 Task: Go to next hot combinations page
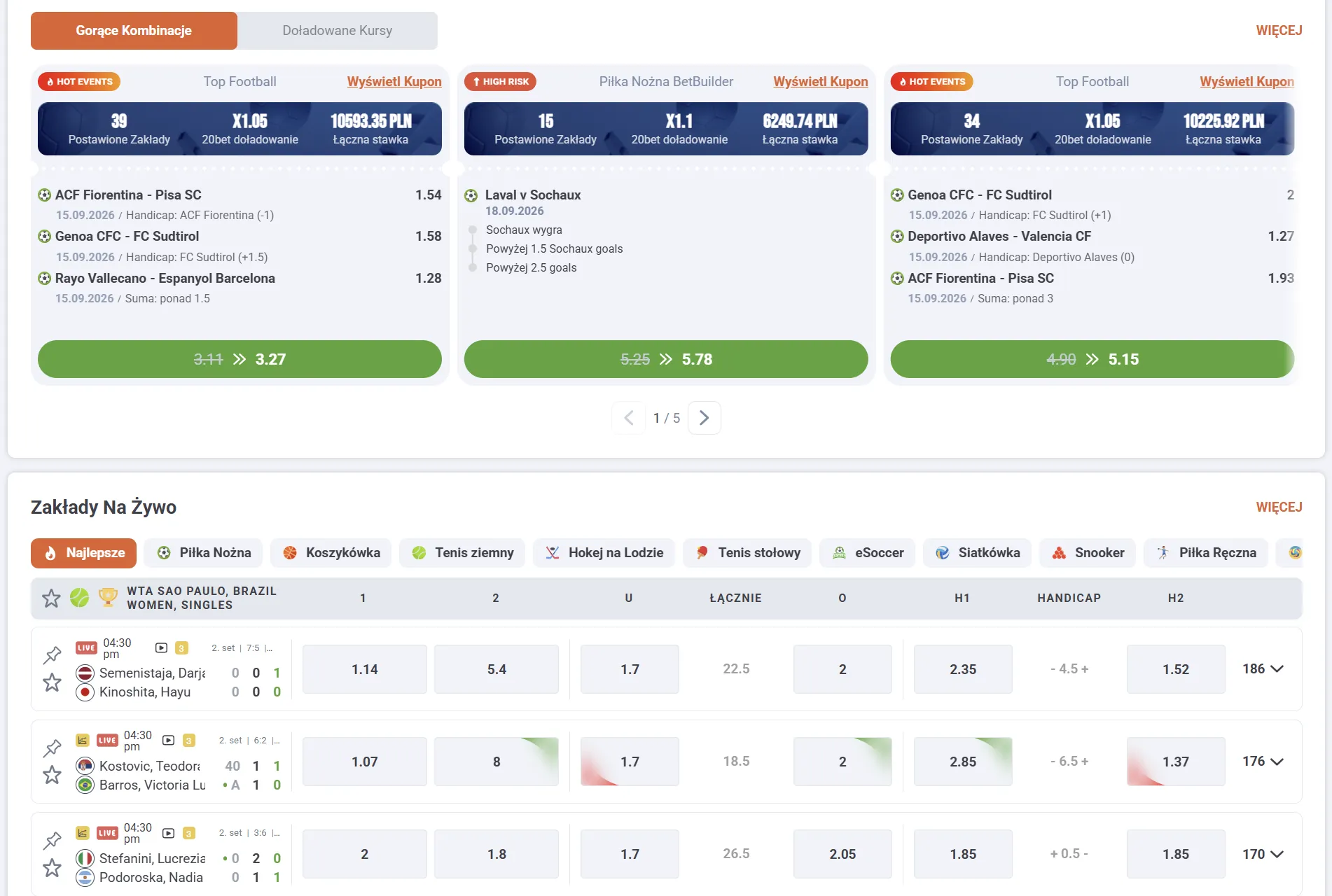point(705,418)
